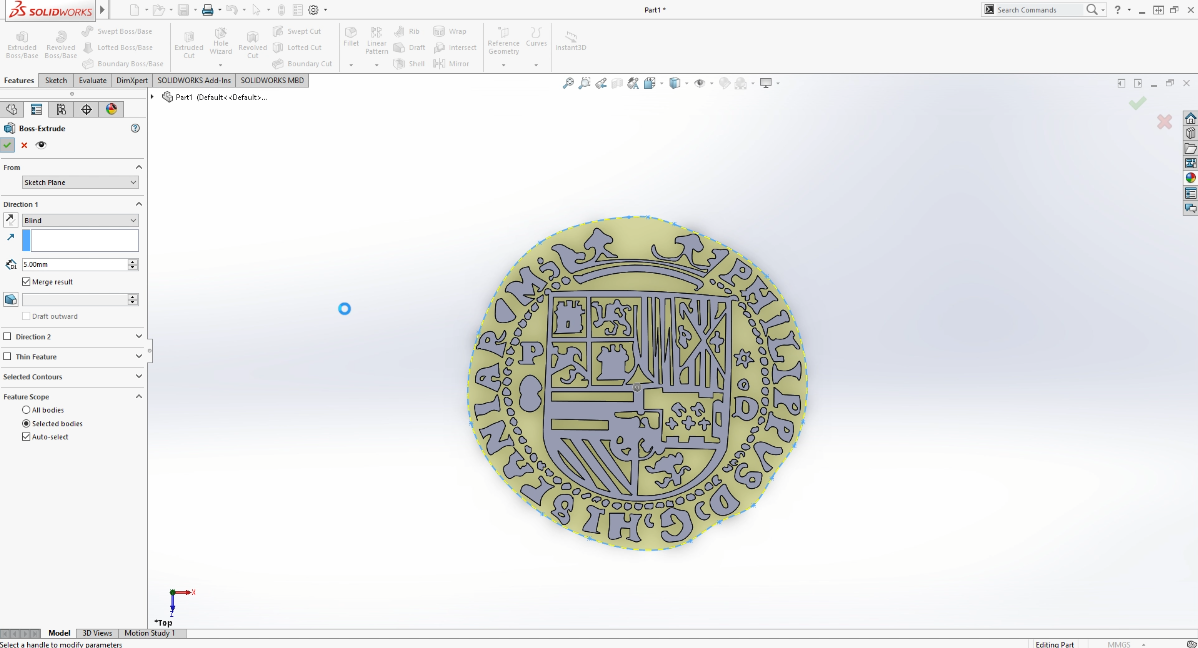Open PropertyManager tab icon

coord(36,109)
